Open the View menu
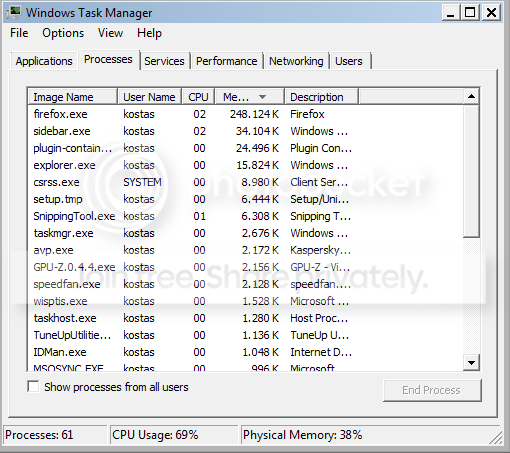510x453 pixels. tap(110, 33)
